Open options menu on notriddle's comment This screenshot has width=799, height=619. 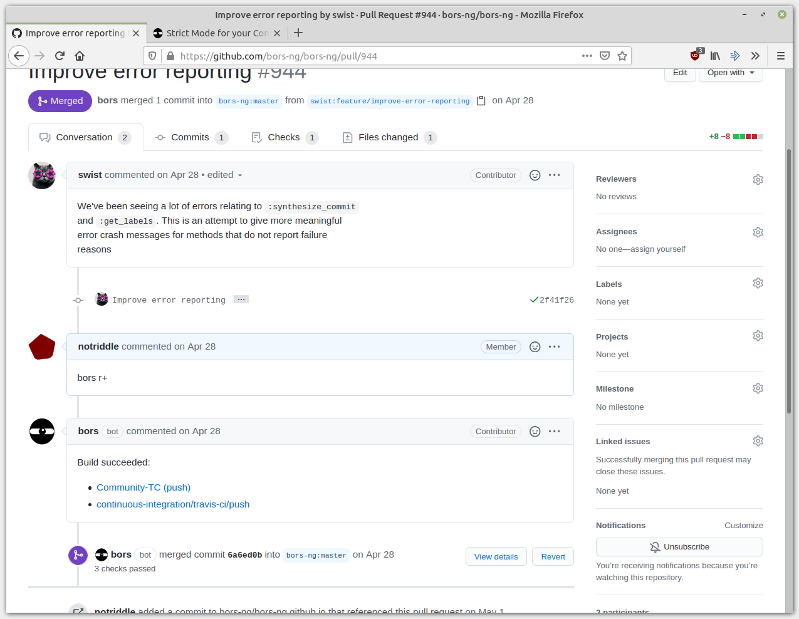[554, 346]
